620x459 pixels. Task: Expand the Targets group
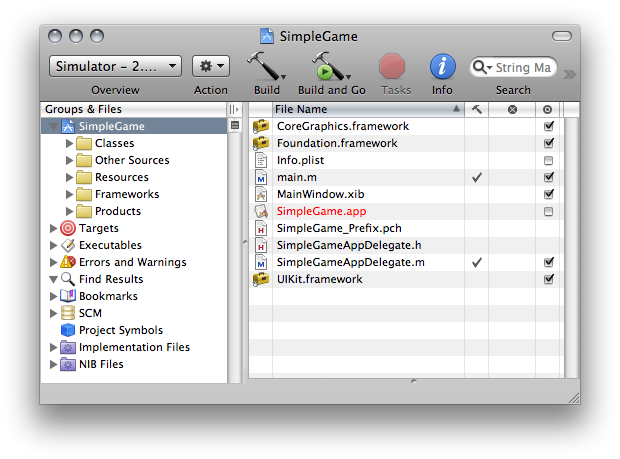(53, 228)
